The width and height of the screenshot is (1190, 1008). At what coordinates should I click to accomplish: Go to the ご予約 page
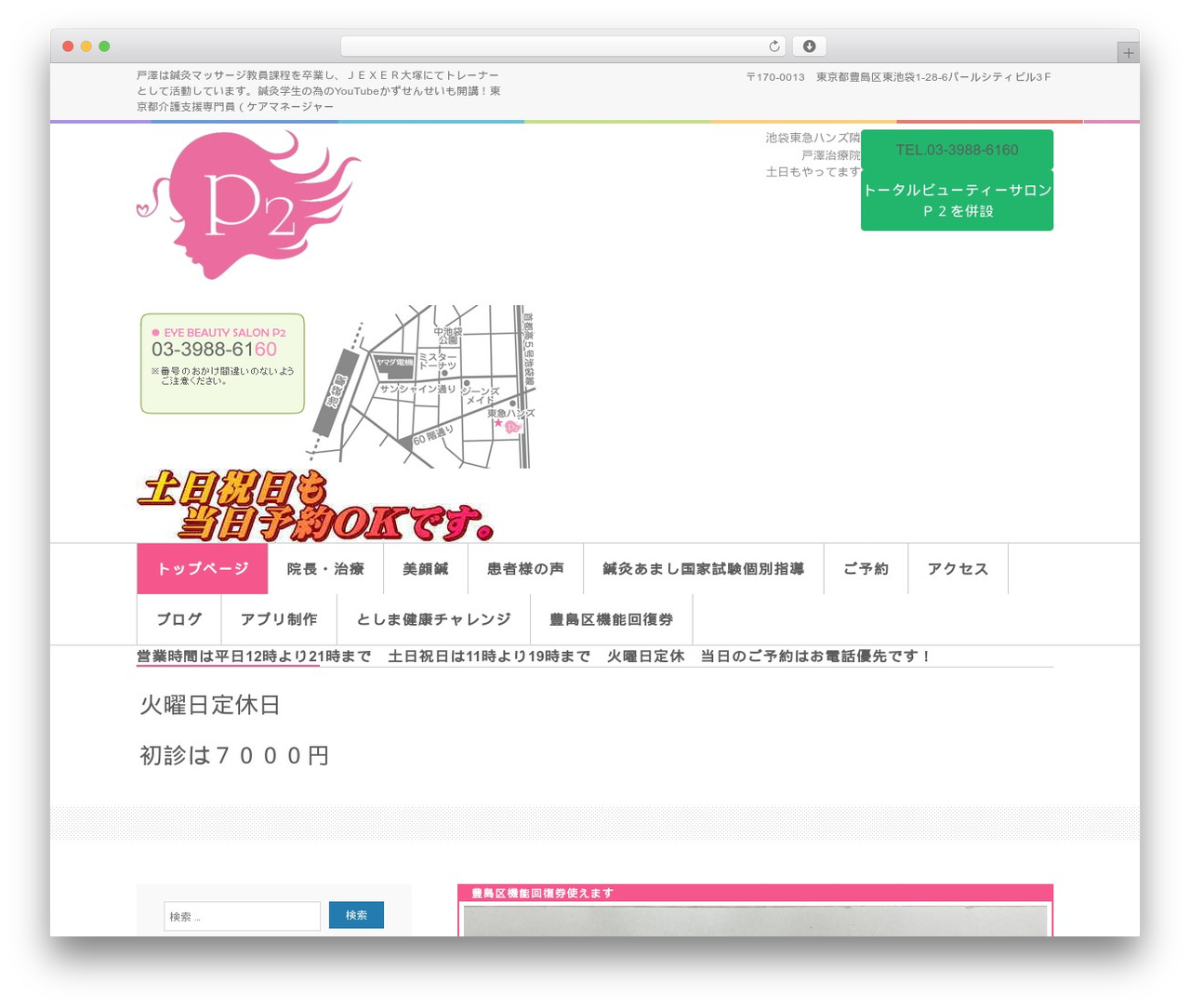tap(866, 569)
